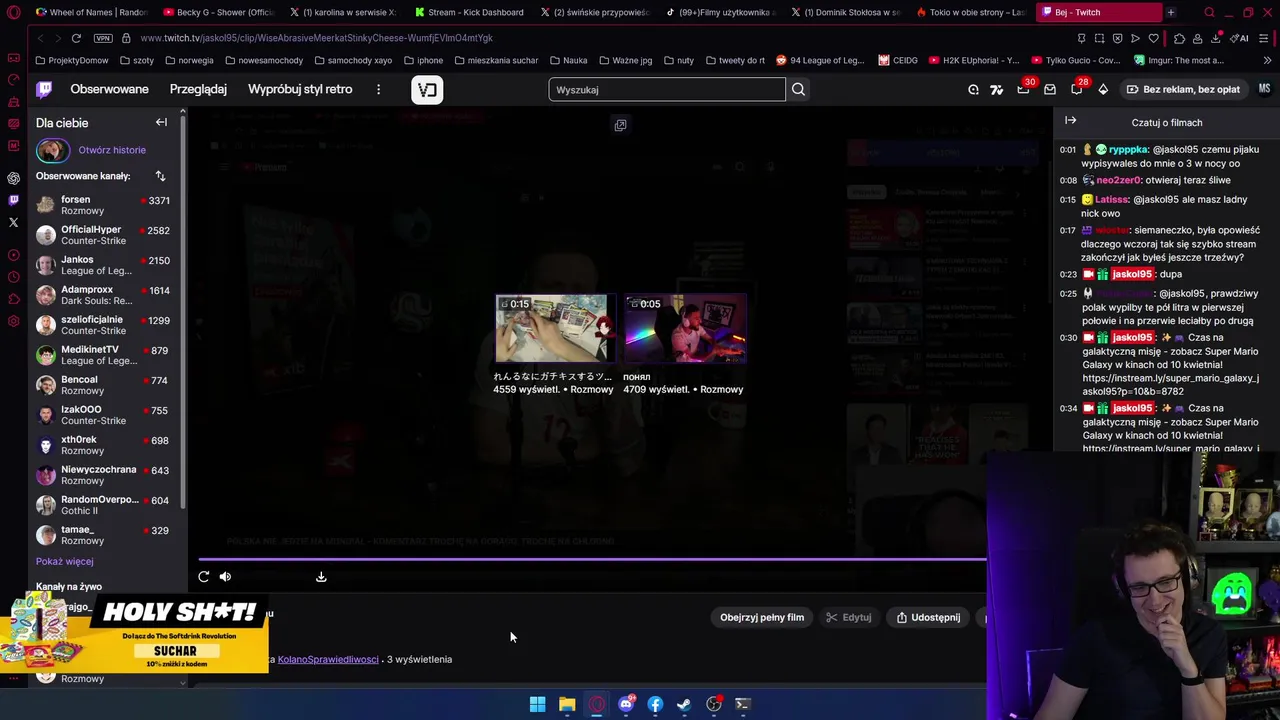Open Otwórz historie link

tap(112, 150)
